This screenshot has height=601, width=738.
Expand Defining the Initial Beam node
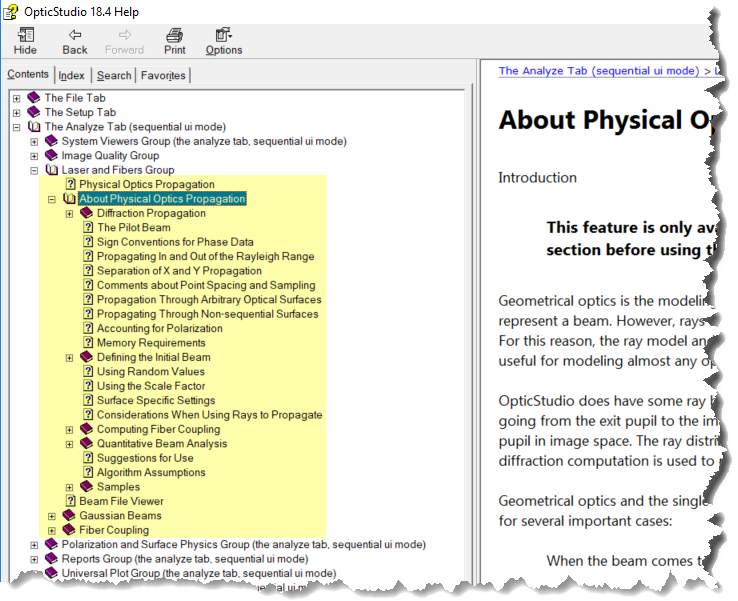coord(69,358)
